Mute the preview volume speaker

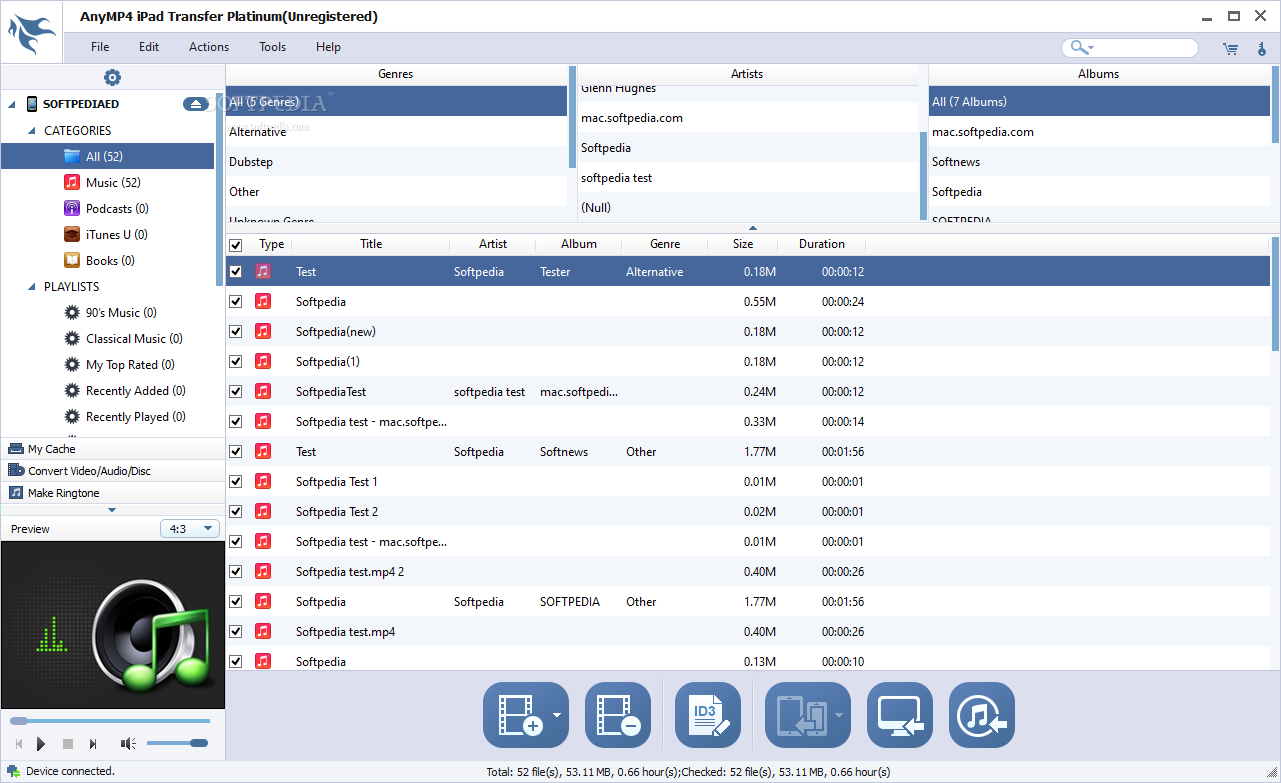[128, 743]
